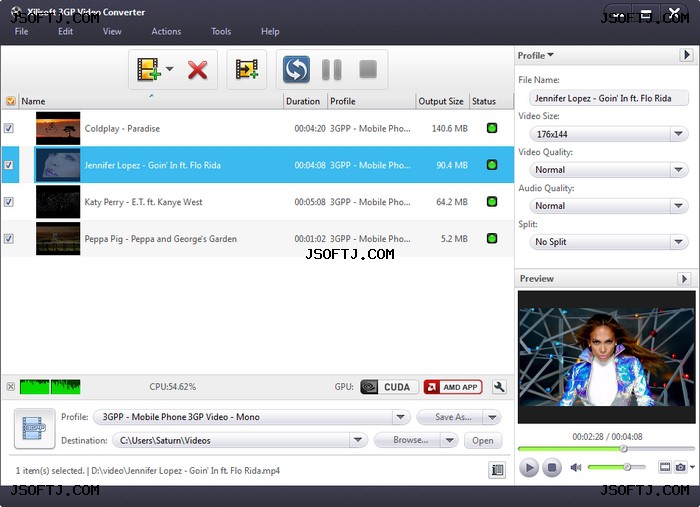Click the red X Remove button

(197, 70)
